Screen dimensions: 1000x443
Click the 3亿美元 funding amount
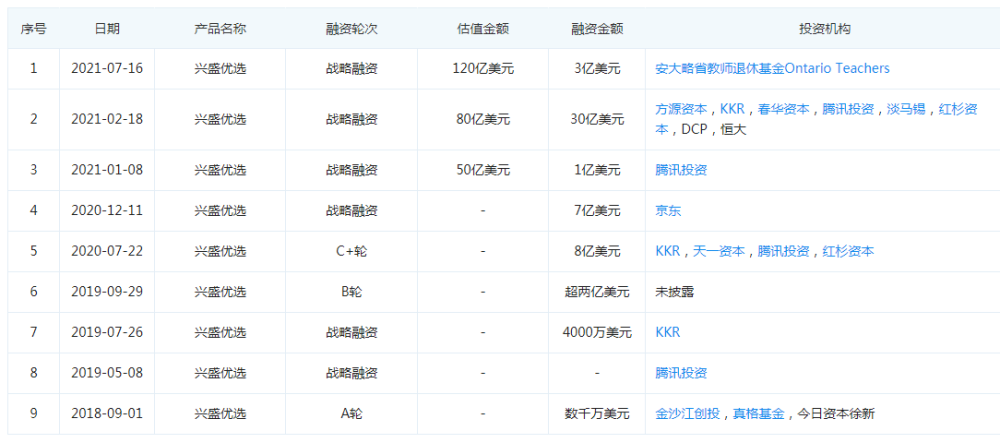coord(597,68)
